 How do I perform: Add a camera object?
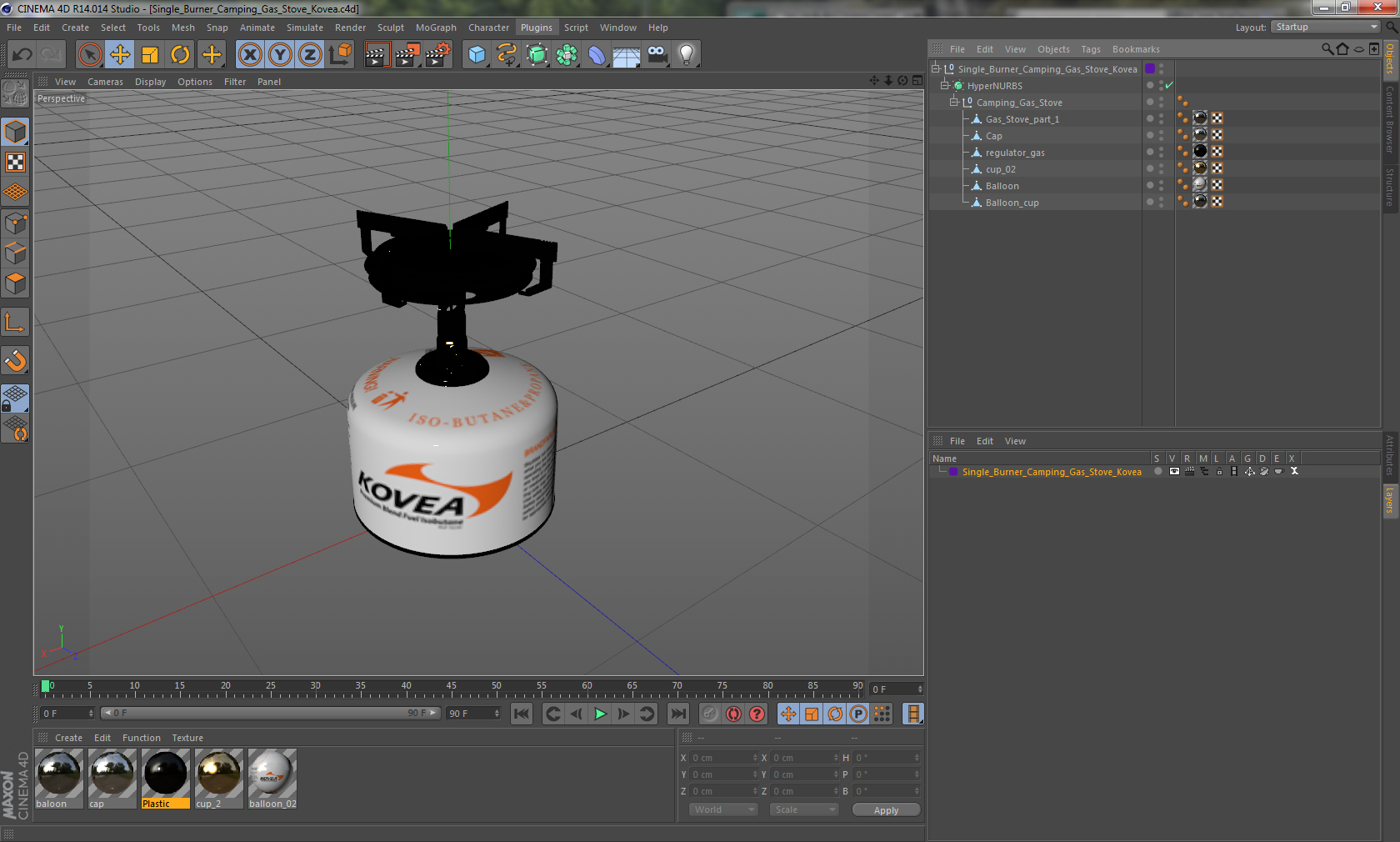[657, 55]
